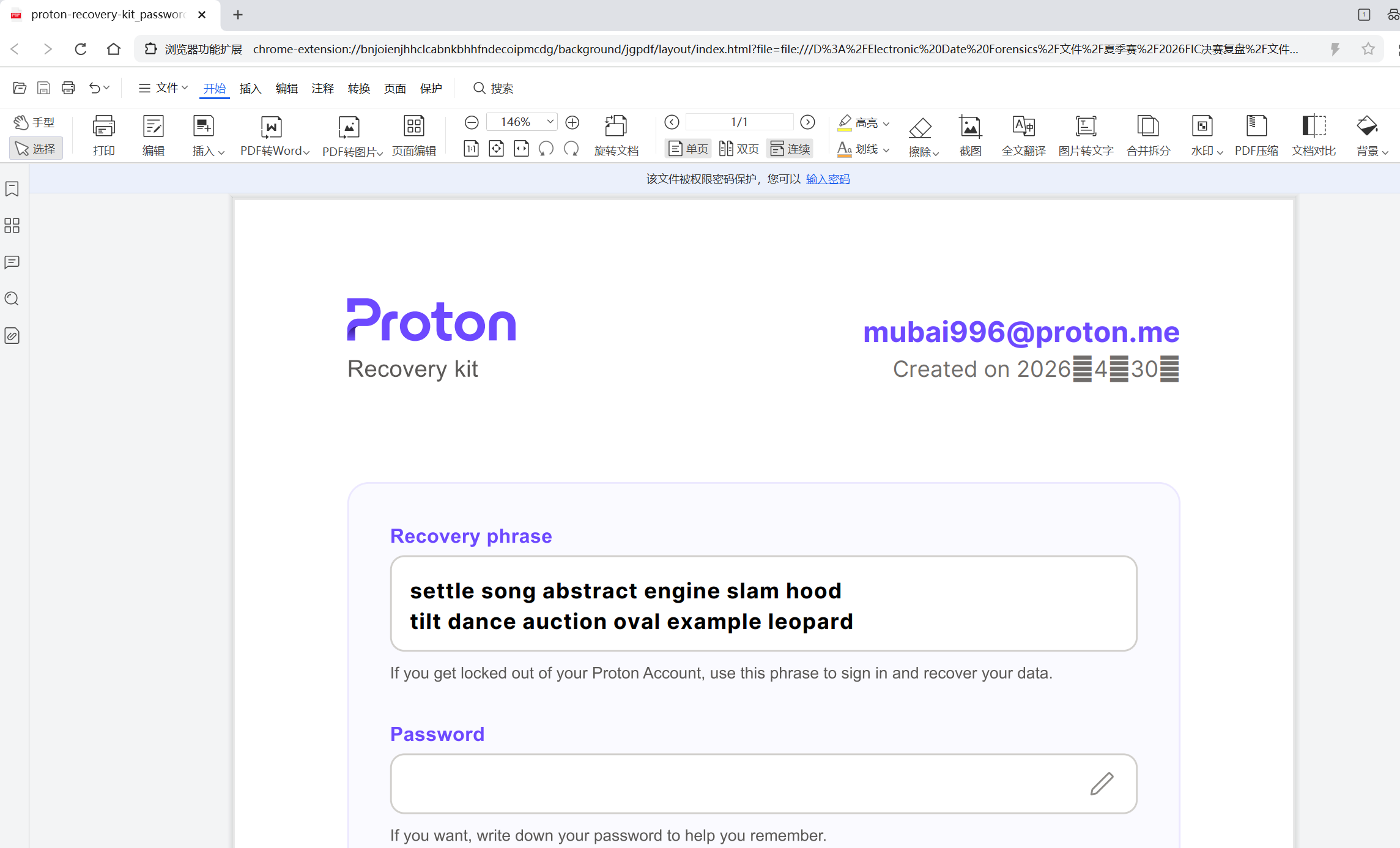Open the dropdown arrow next to undo
This screenshot has width=1400, height=848.
click(106, 88)
